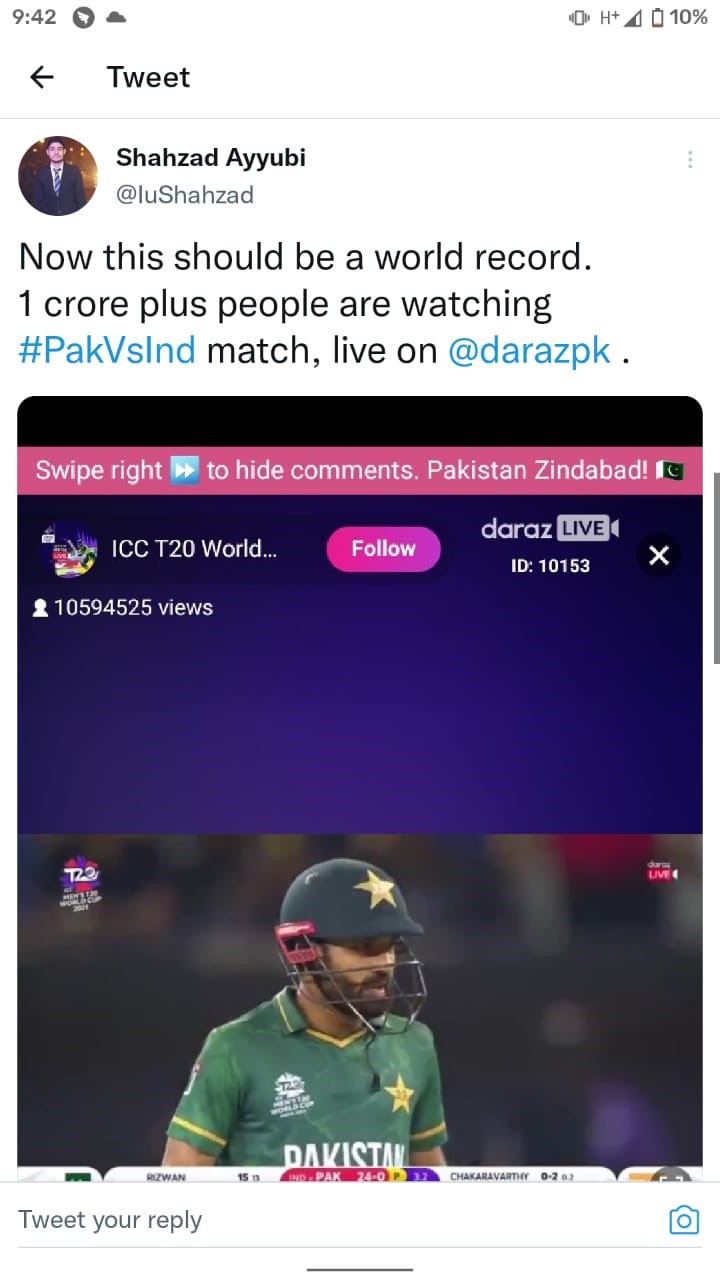Open the camera icon in the reply bar
The image size is (720, 1280).
click(x=684, y=1219)
